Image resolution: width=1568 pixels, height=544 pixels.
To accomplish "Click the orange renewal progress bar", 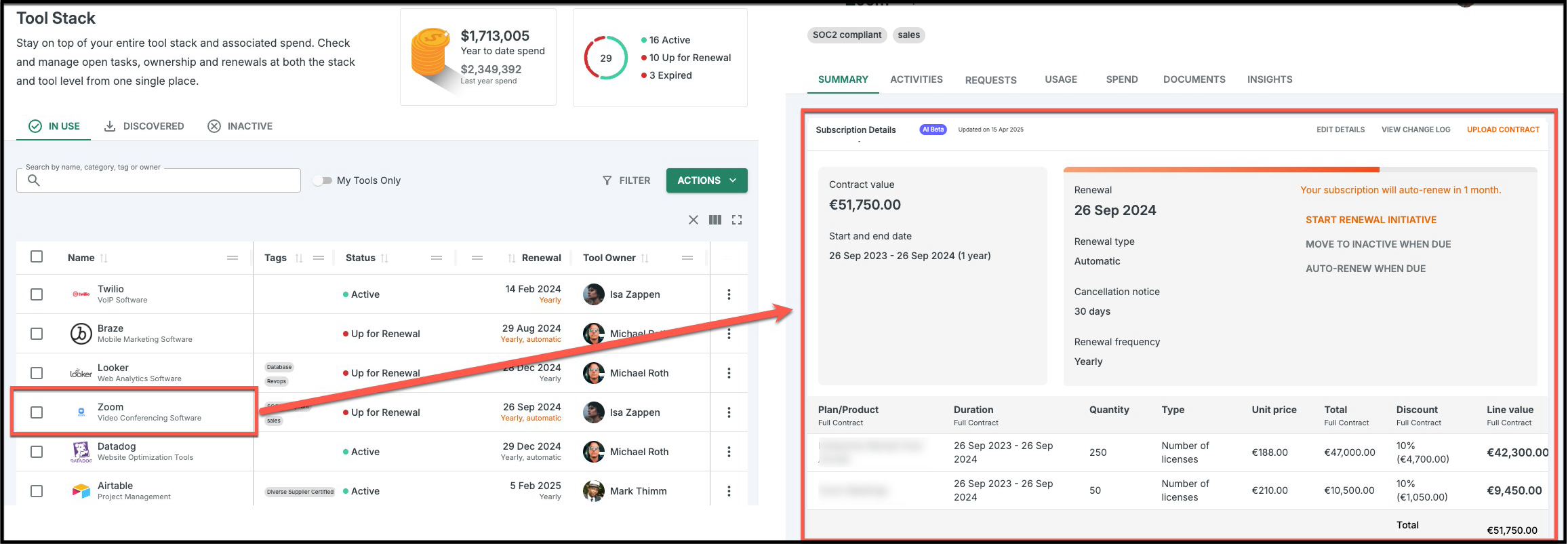I will point(1222,170).
